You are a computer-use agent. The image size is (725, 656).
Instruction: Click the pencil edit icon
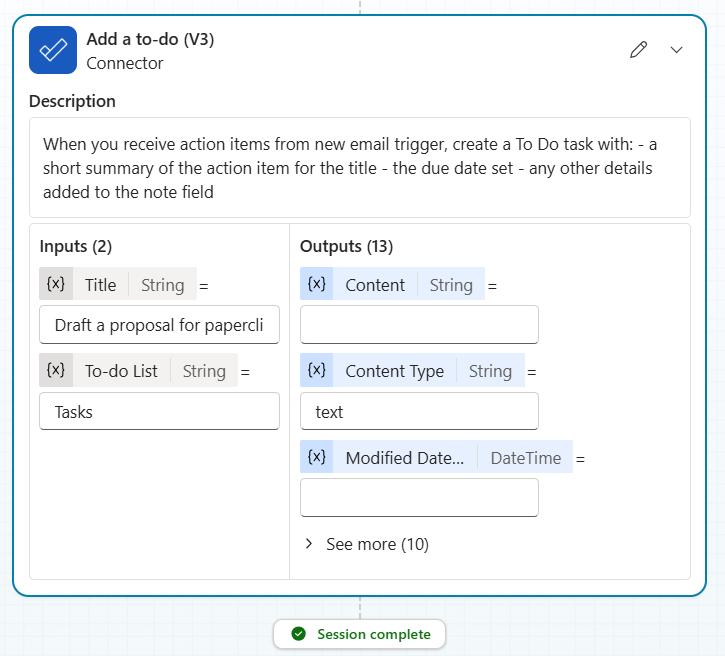(638, 50)
